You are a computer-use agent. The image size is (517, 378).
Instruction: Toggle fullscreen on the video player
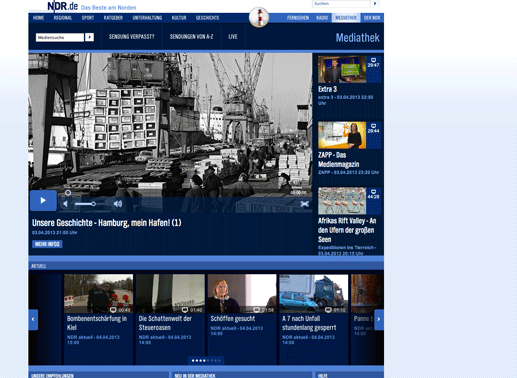pos(304,204)
